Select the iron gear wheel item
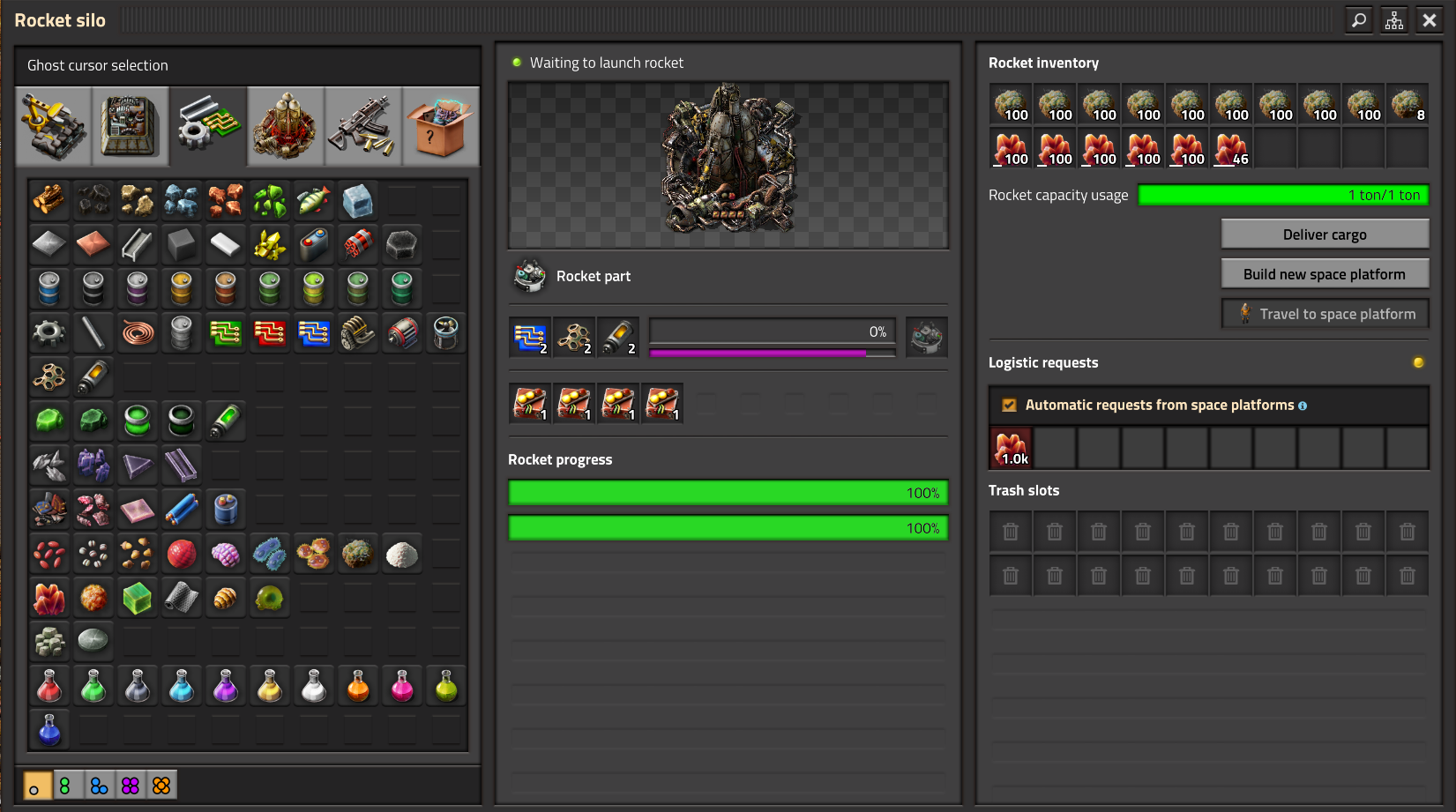 tap(49, 333)
